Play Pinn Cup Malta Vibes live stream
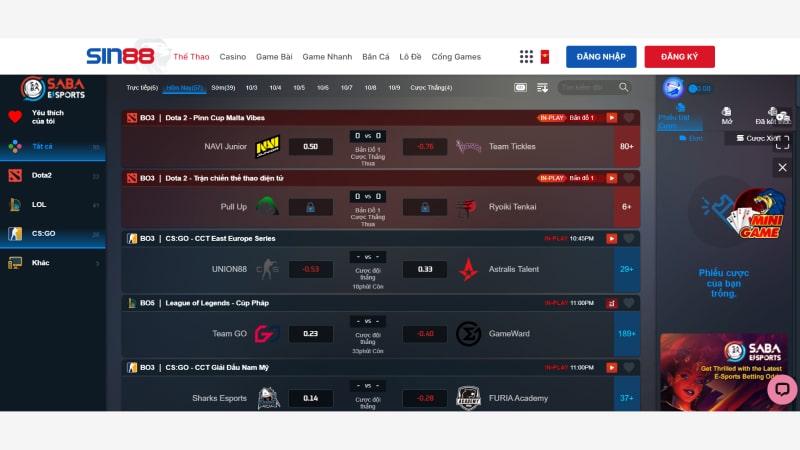 point(611,118)
